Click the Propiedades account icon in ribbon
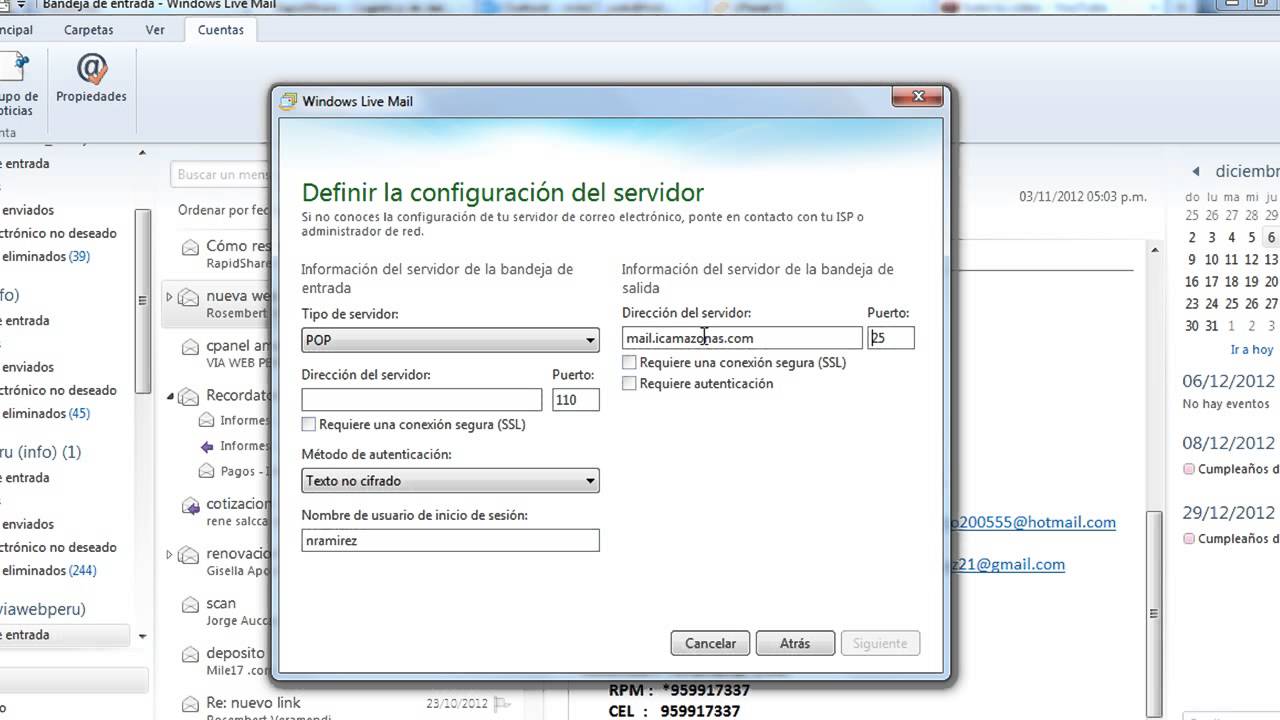 click(91, 69)
